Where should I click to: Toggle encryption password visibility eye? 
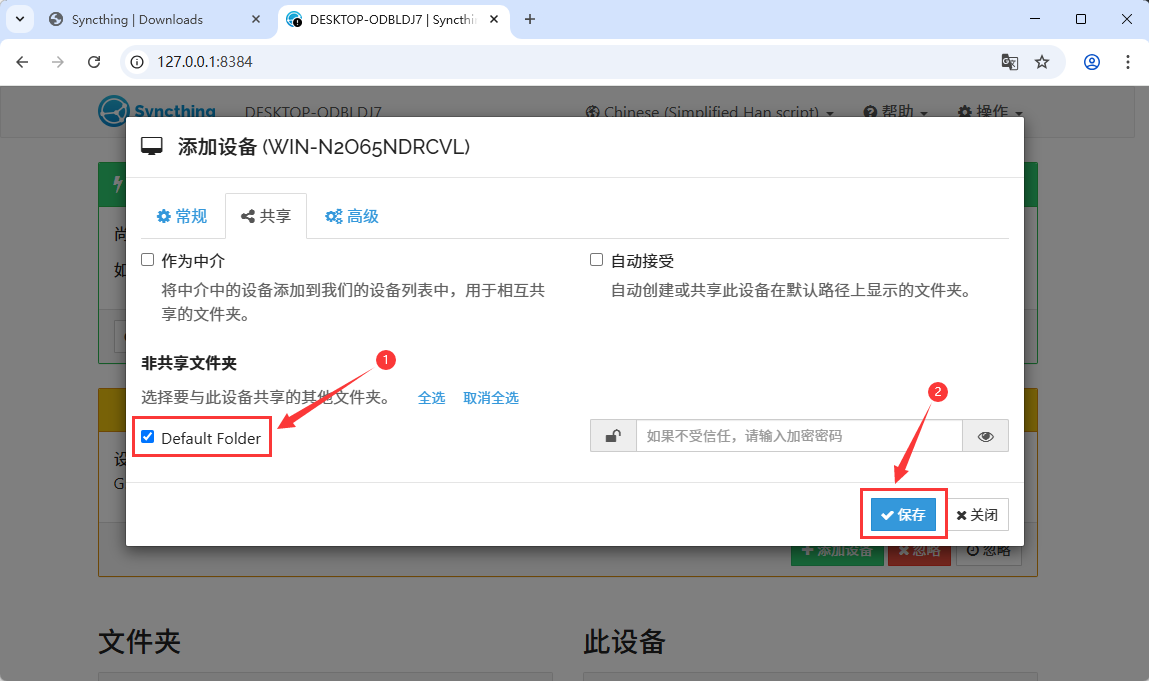[986, 436]
